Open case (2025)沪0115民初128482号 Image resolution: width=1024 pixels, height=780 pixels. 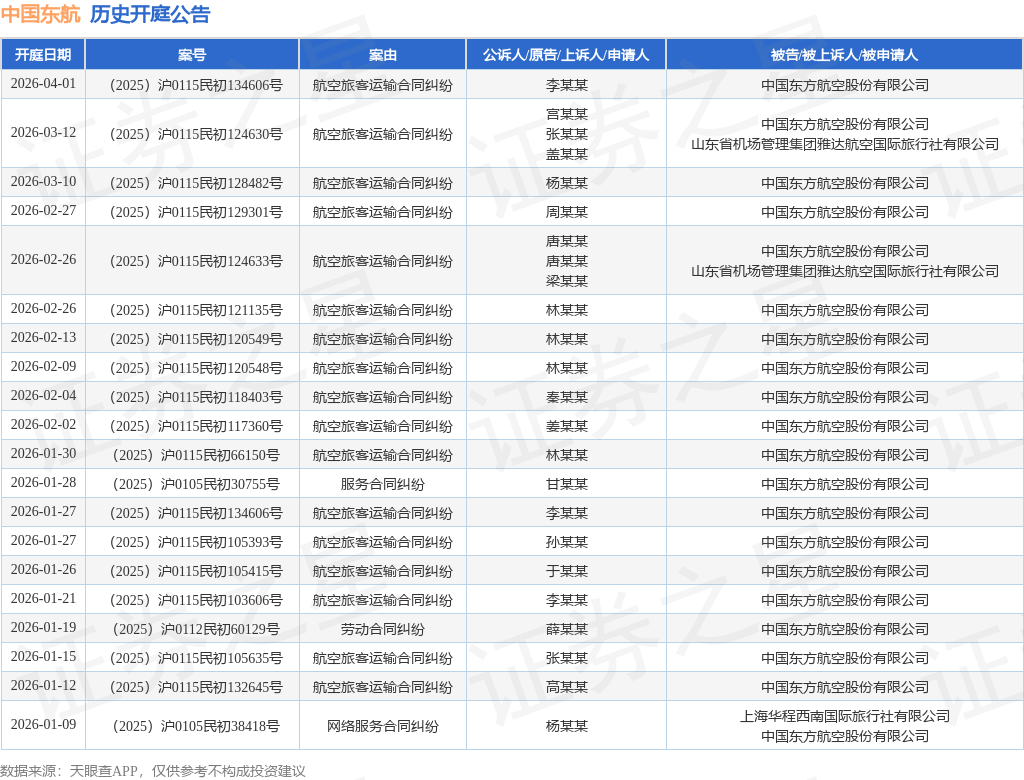point(192,183)
